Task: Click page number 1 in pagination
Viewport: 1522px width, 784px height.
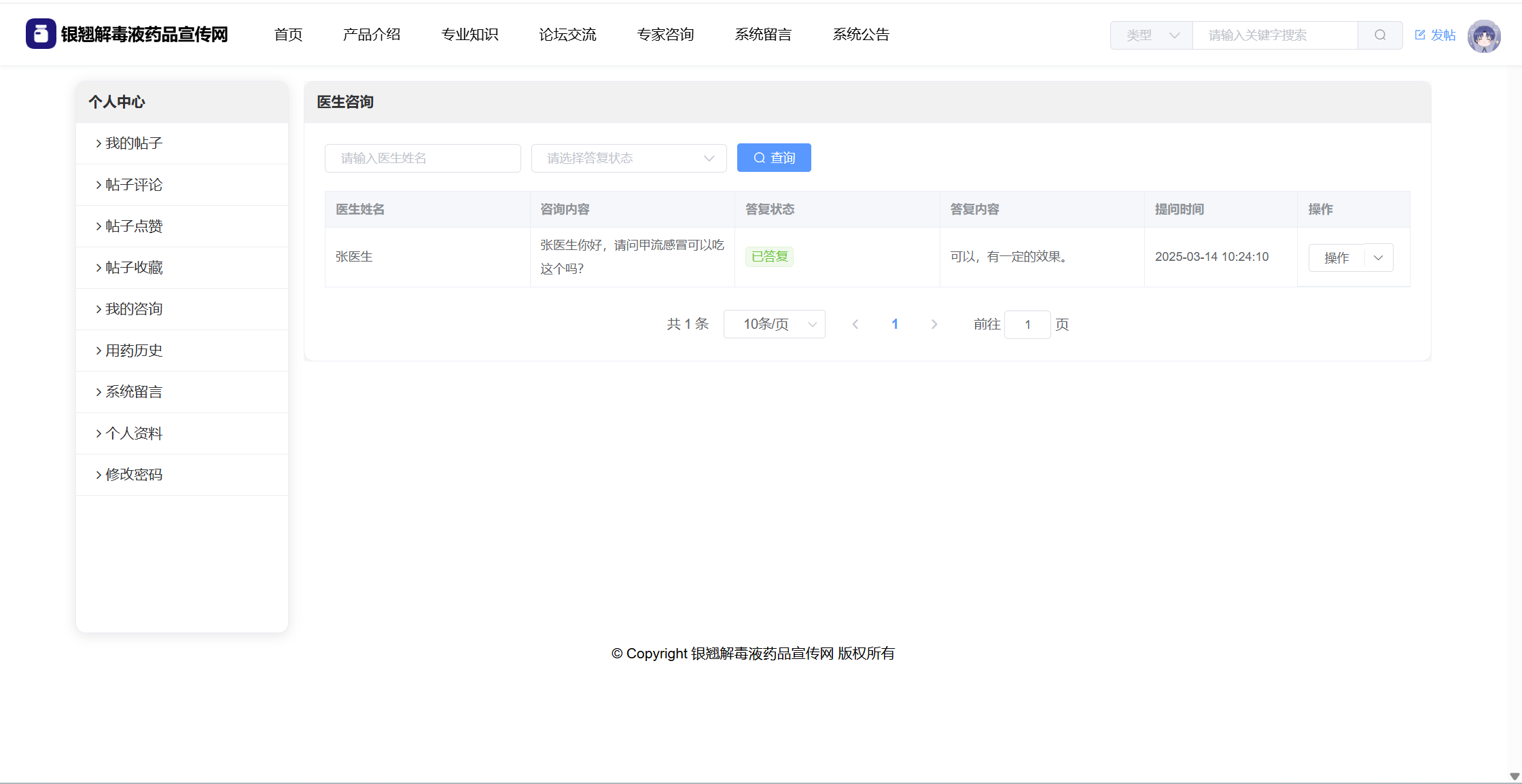Action: [894, 325]
